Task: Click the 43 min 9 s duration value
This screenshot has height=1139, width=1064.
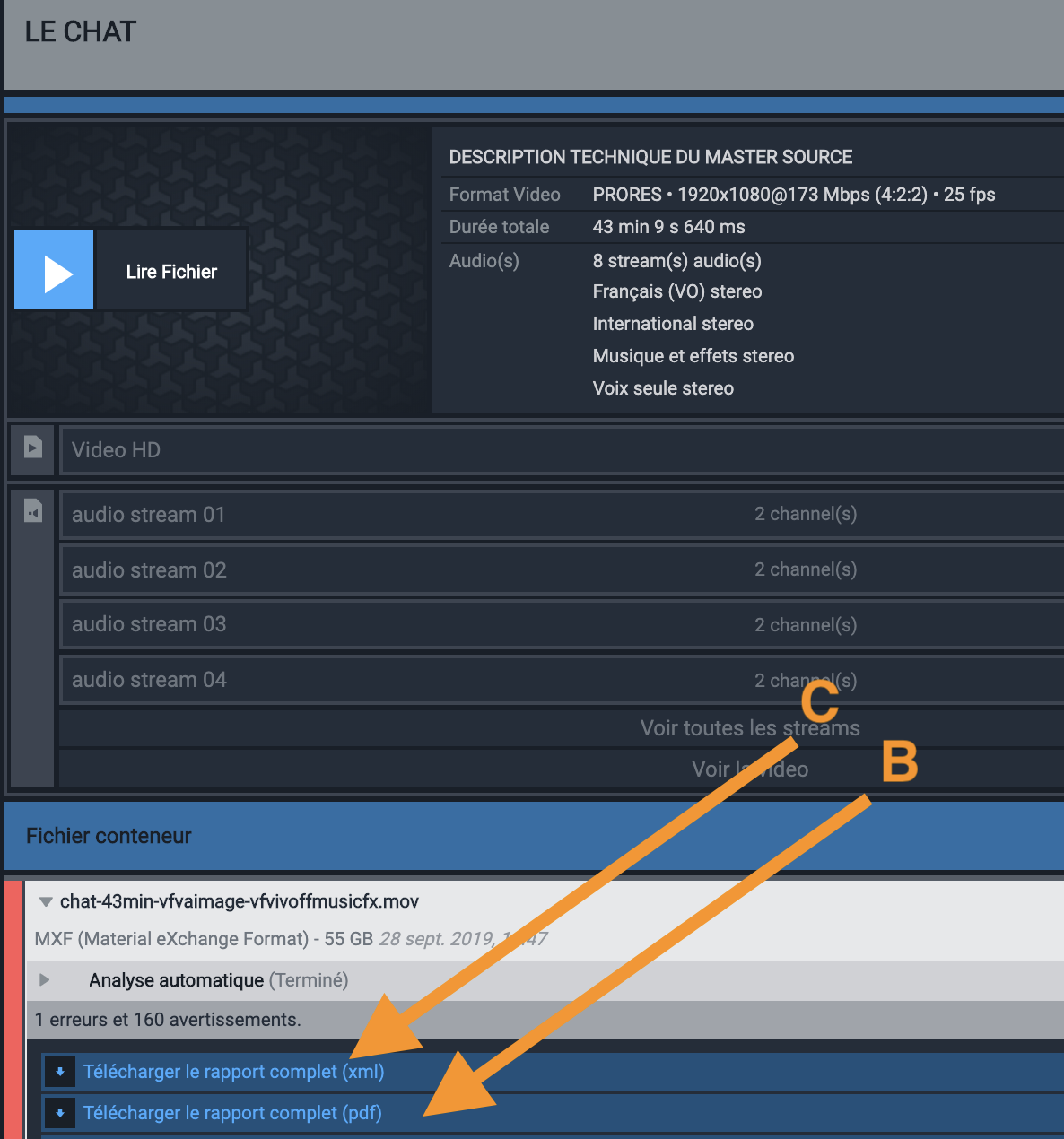Action: pos(668,227)
